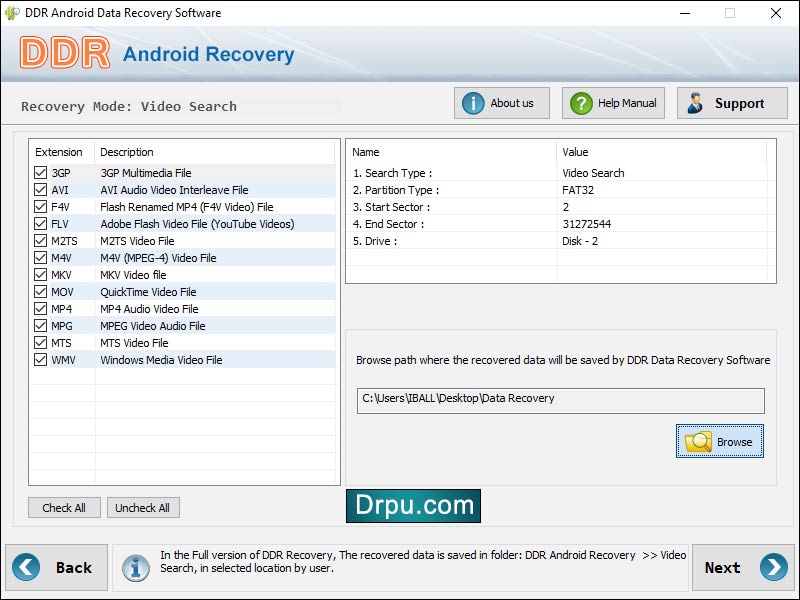Close the DDR Android Recovery window
Screen dimensions: 800x600
point(776,13)
